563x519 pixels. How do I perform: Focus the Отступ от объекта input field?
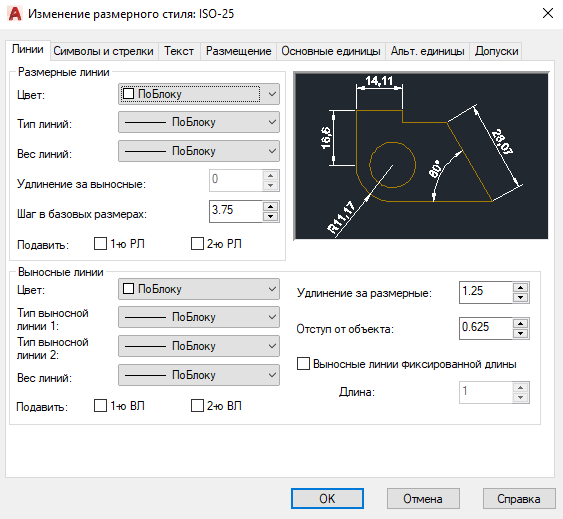click(x=485, y=328)
